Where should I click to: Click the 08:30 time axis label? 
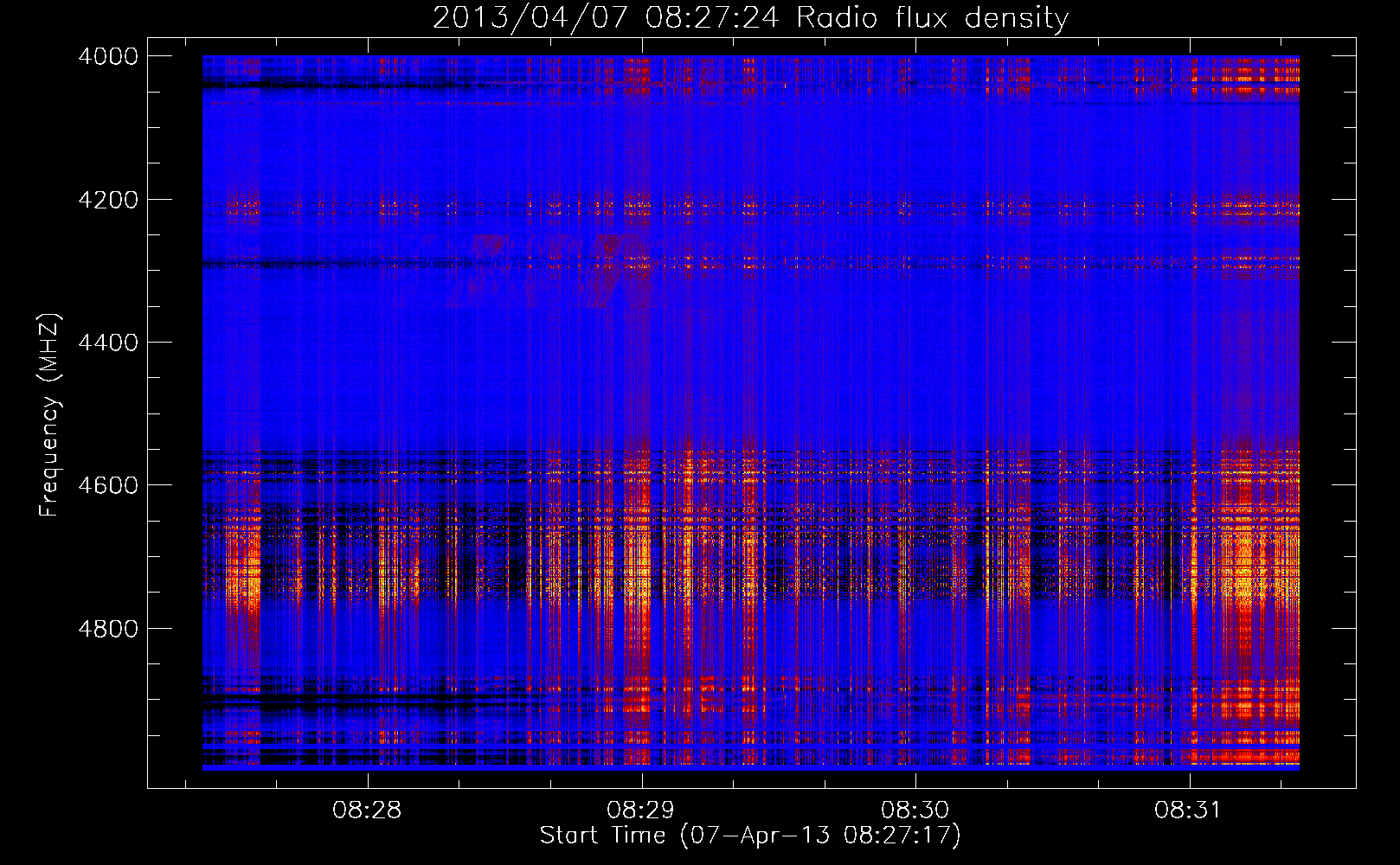coord(915,811)
